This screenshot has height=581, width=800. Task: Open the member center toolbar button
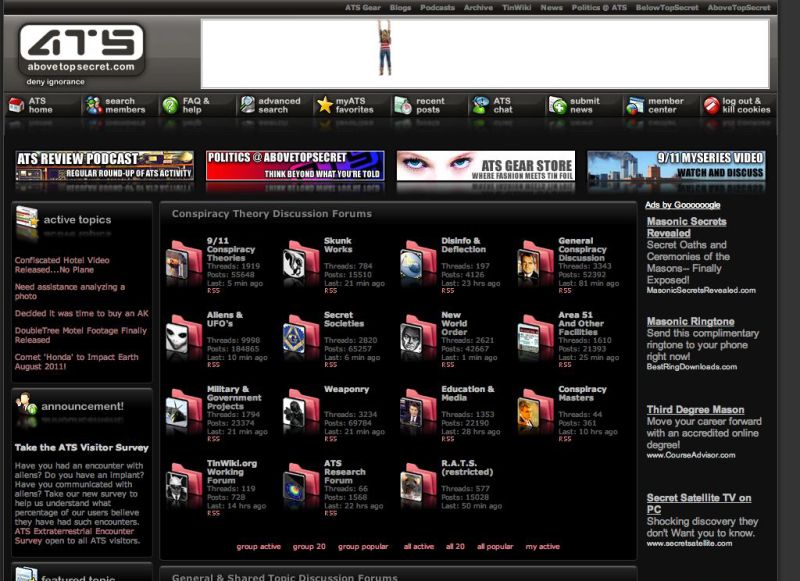(x=656, y=105)
